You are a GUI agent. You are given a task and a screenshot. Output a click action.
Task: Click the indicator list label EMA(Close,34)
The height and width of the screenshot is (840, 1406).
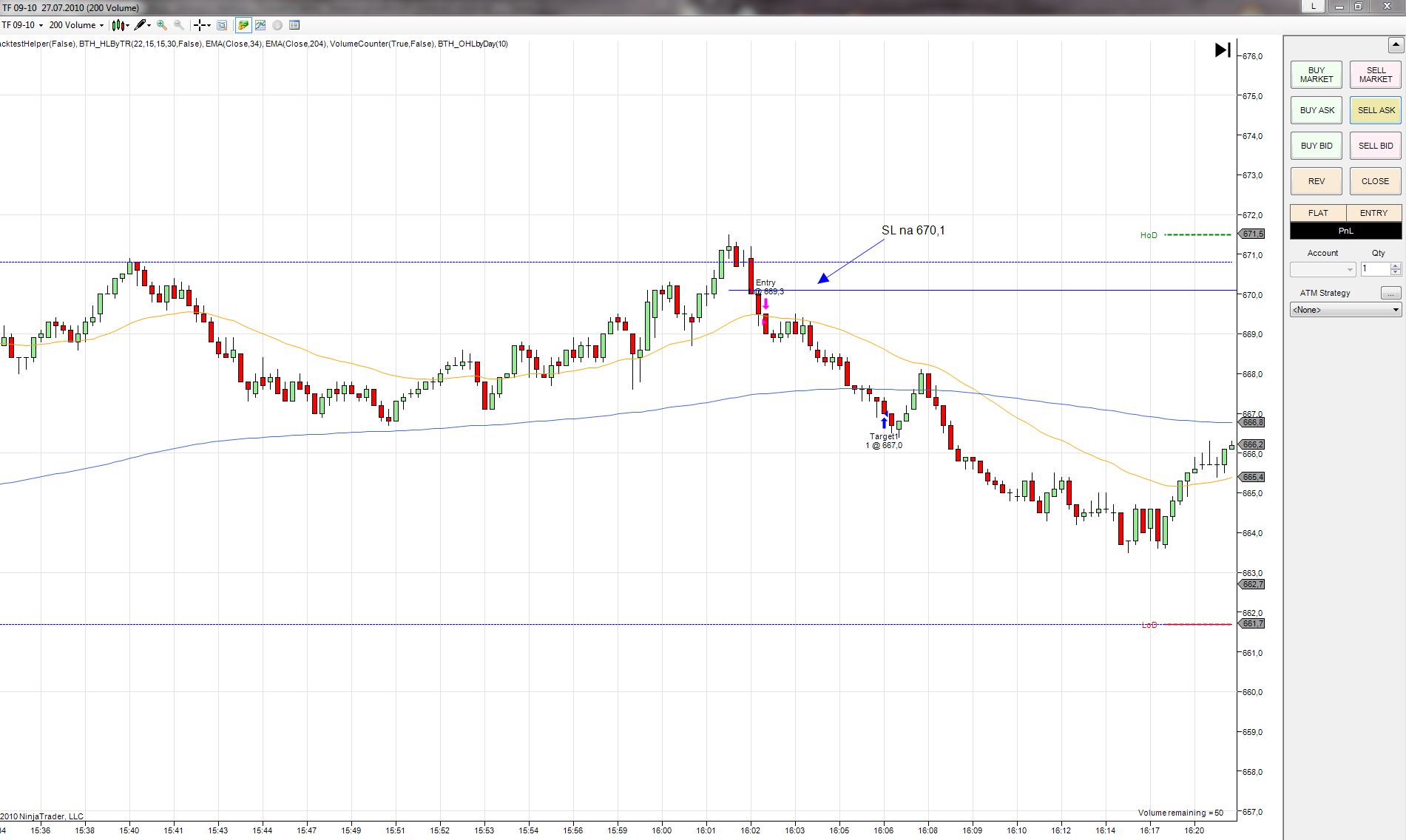click(233, 44)
